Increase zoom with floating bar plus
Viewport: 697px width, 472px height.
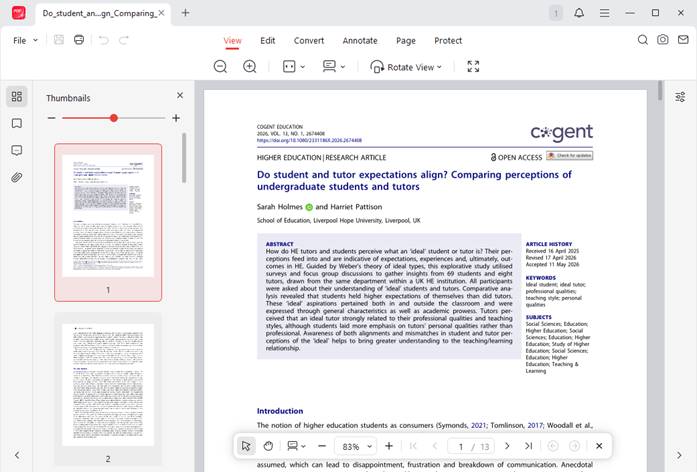[x=389, y=446]
